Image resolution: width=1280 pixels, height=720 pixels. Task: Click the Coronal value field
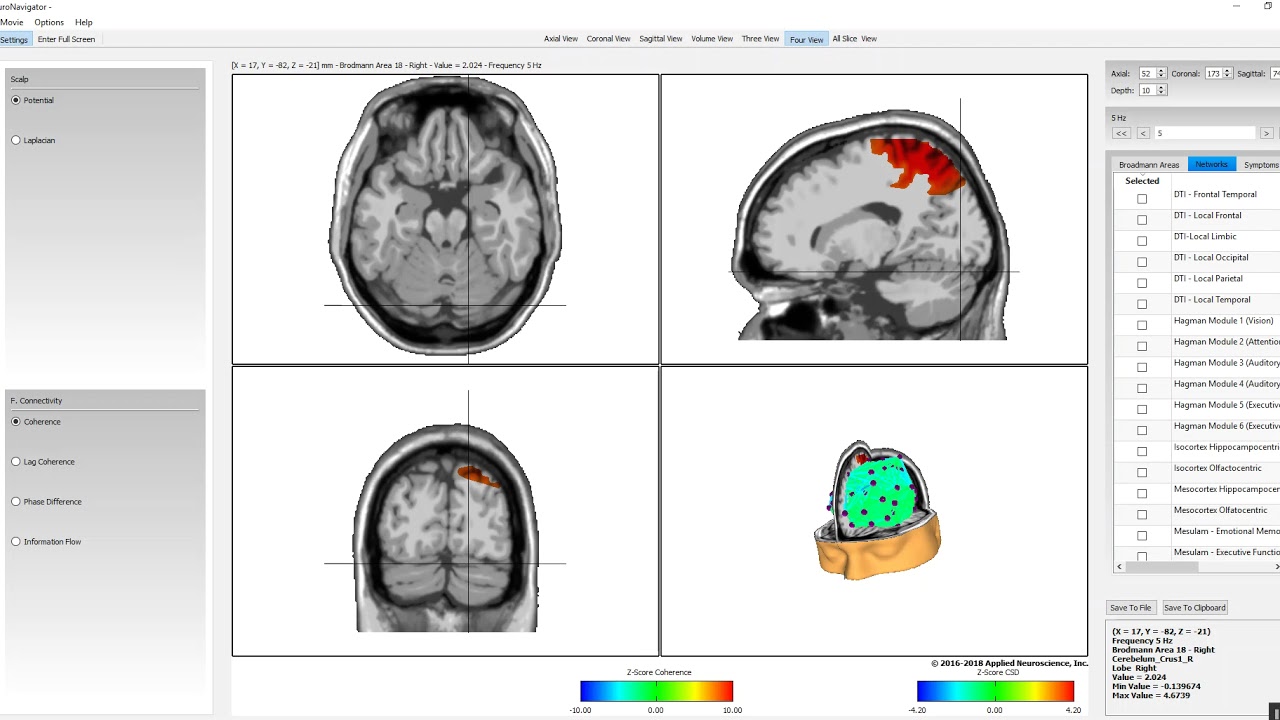tap(1213, 73)
